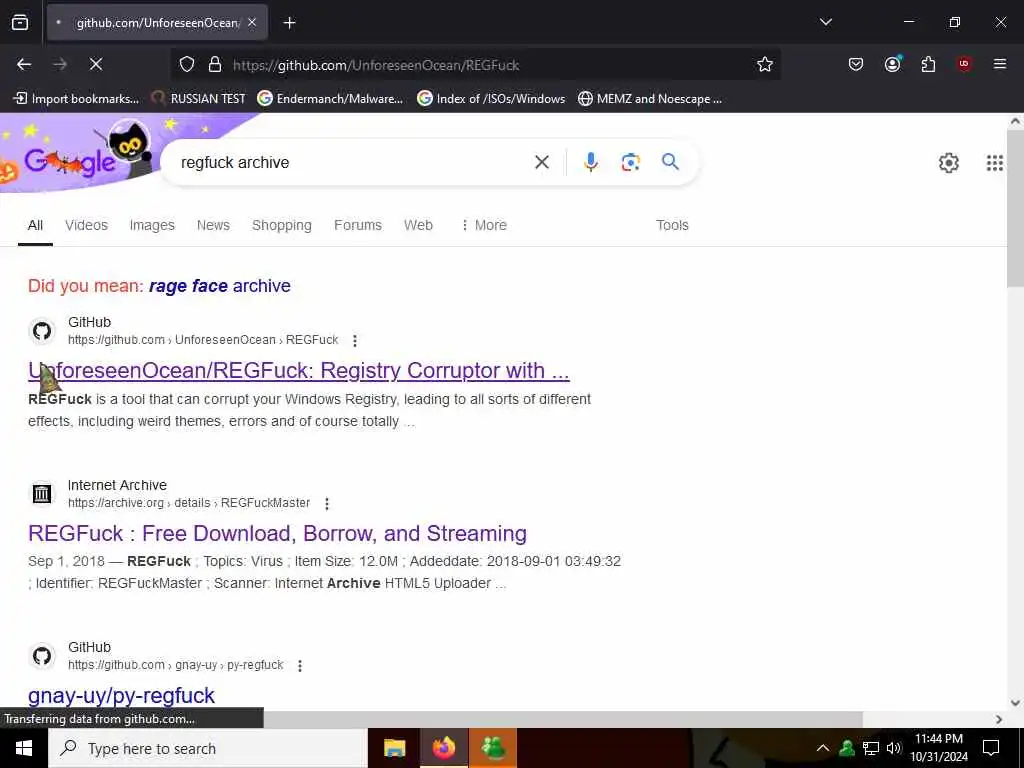Open the Endermanch/Malware bookmark

click(330, 99)
